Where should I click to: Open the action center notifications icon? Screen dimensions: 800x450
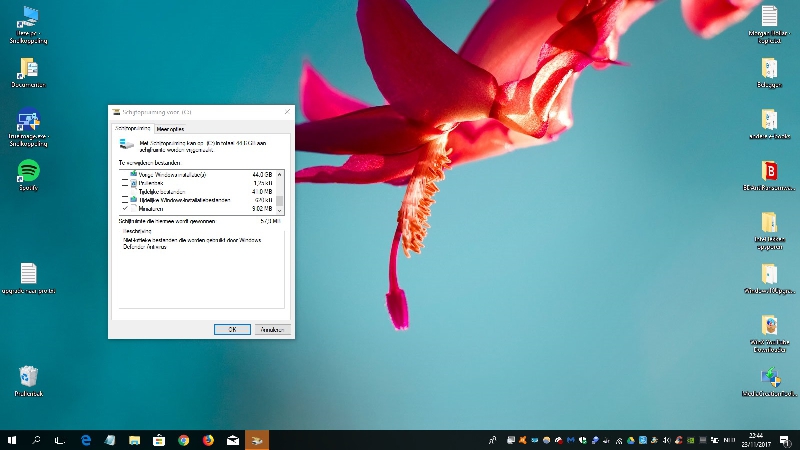tap(784, 440)
